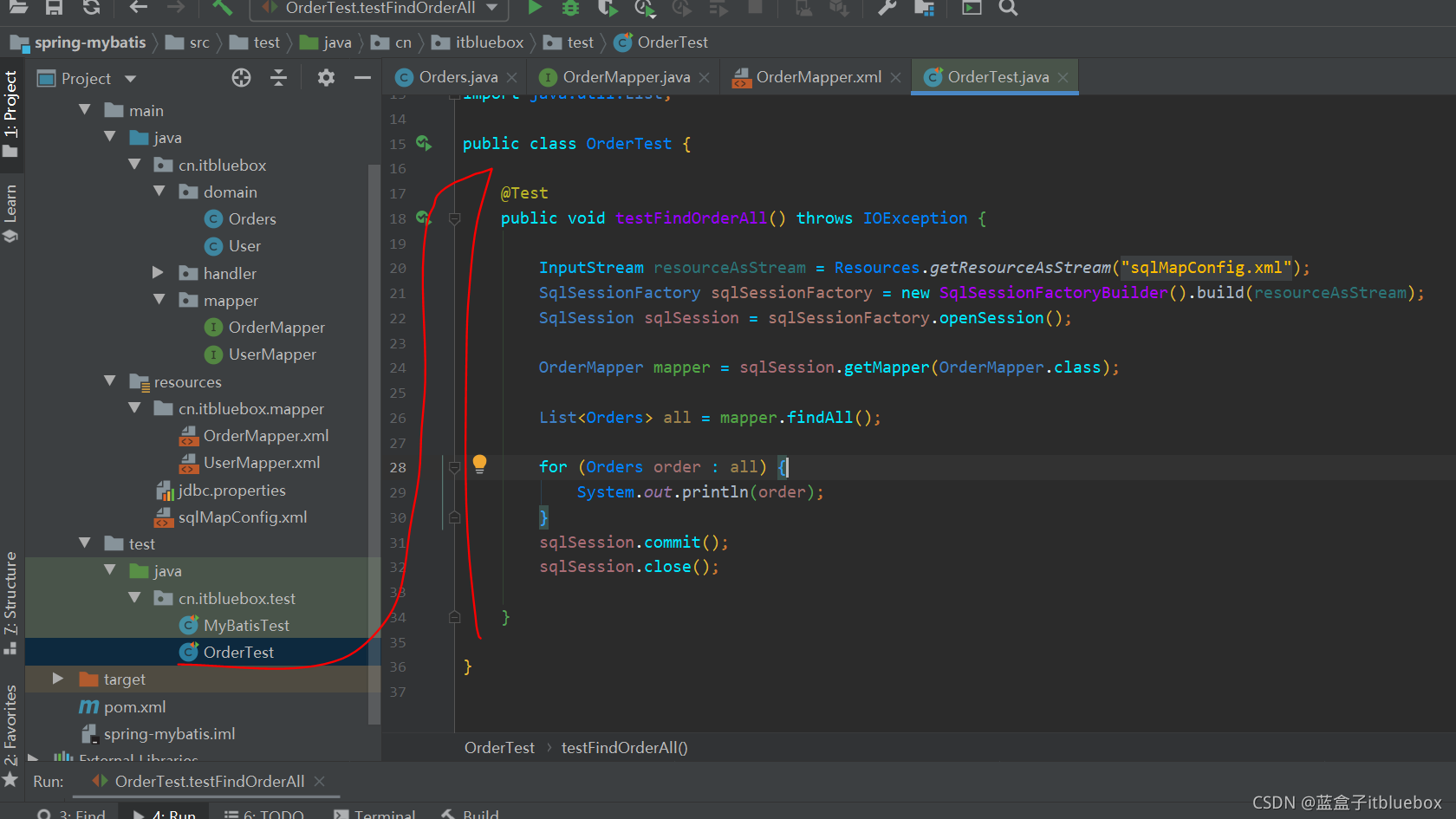This screenshot has height=819, width=1456.
Task: Run the class from the line 15 gutter icon
Action: pyautogui.click(x=424, y=143)
